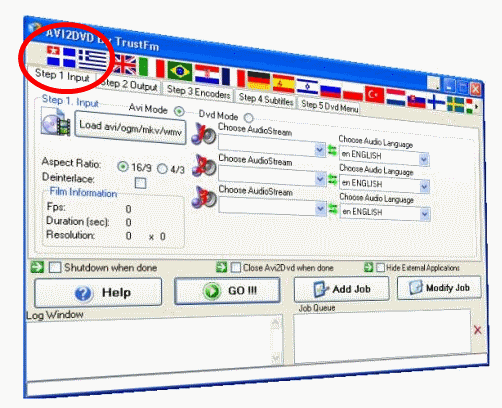Click inside the Log Window text area

tap(149, 348)
